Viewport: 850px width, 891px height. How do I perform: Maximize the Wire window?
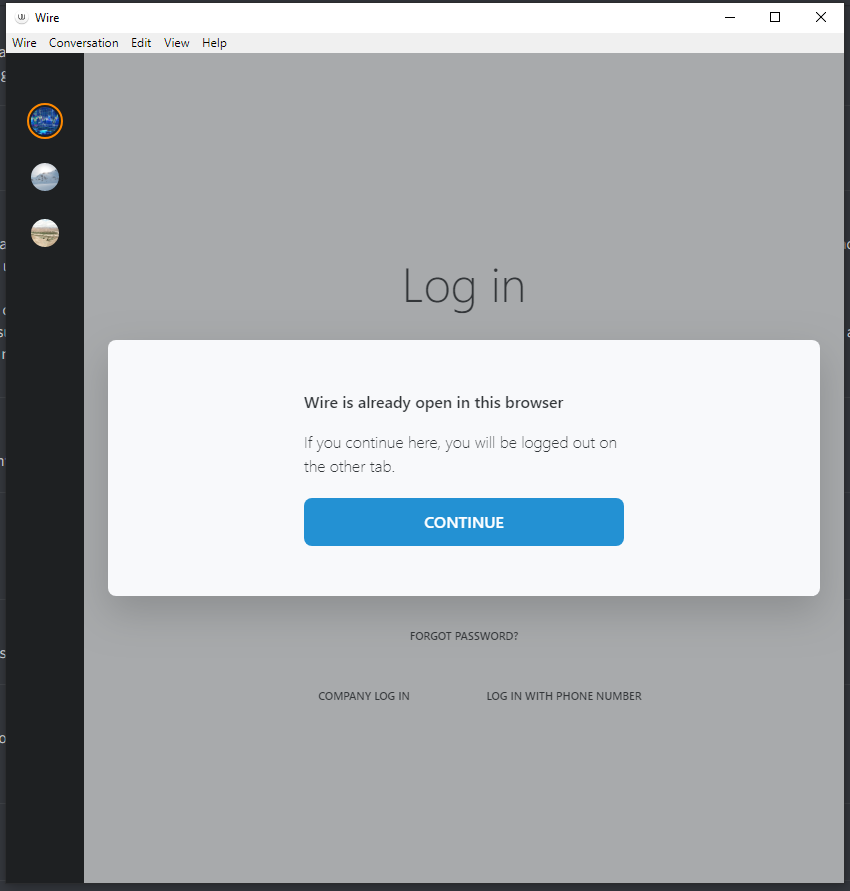coord(775,18)
